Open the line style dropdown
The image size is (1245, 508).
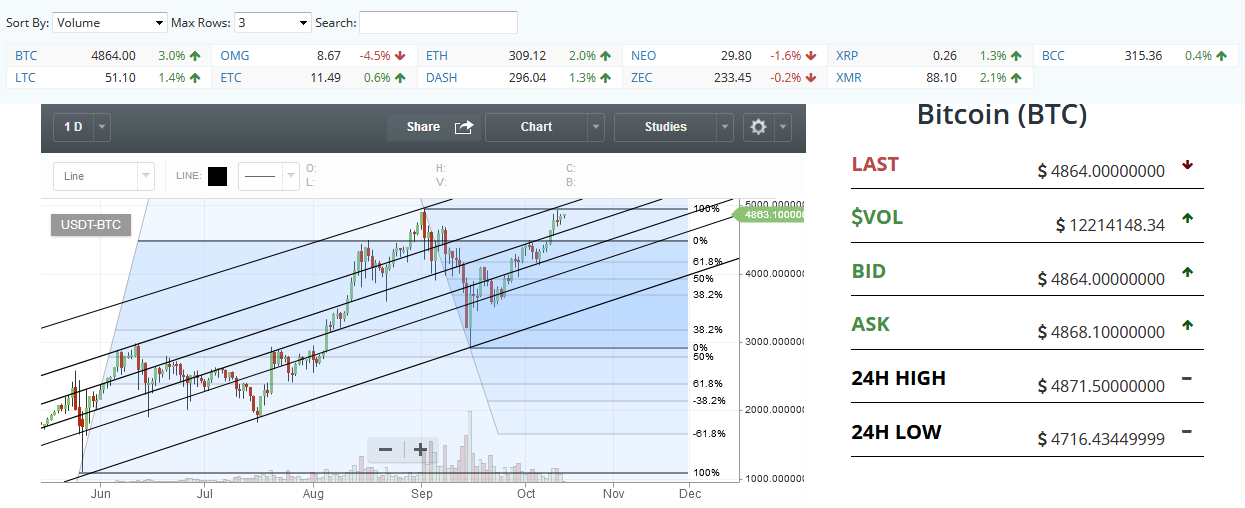coord(268,176)
